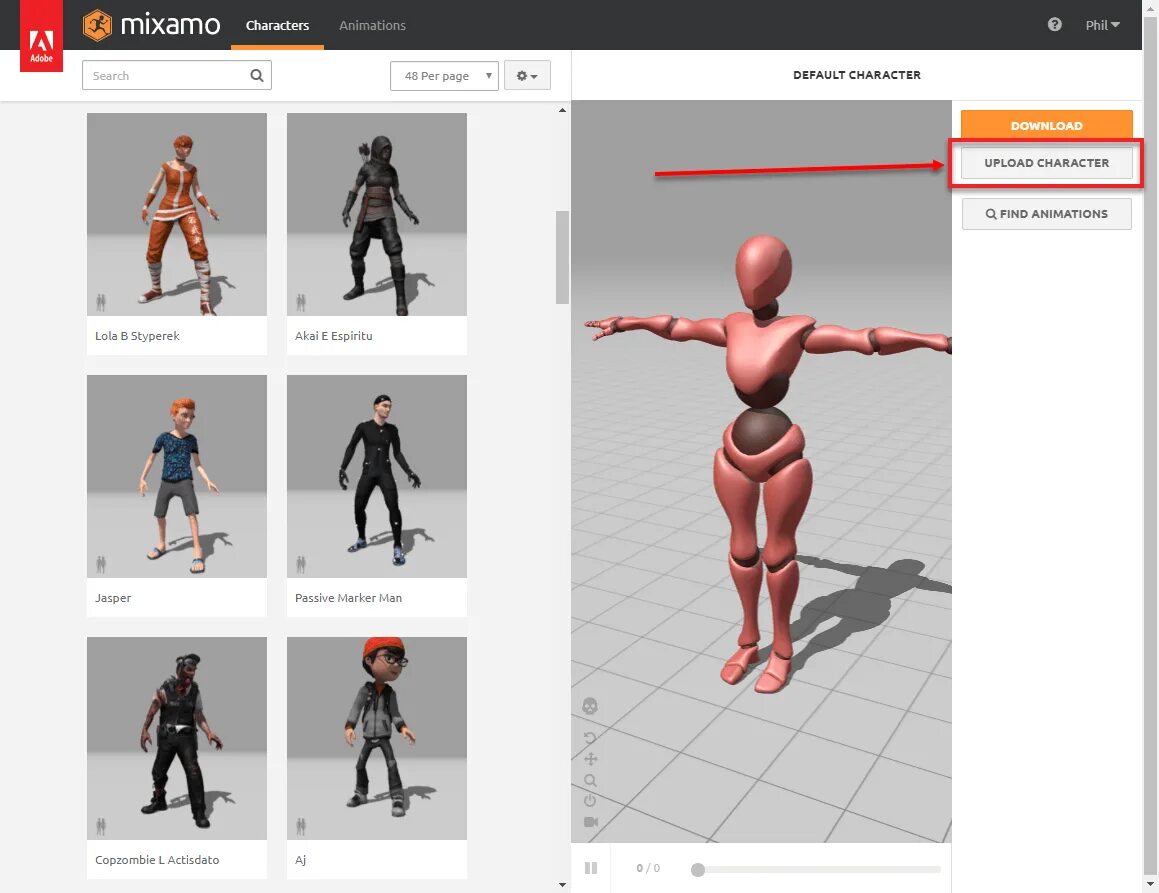Click the Upload Character button
Viewport: 1159px width, 893px height.
tap(1047, 163)
